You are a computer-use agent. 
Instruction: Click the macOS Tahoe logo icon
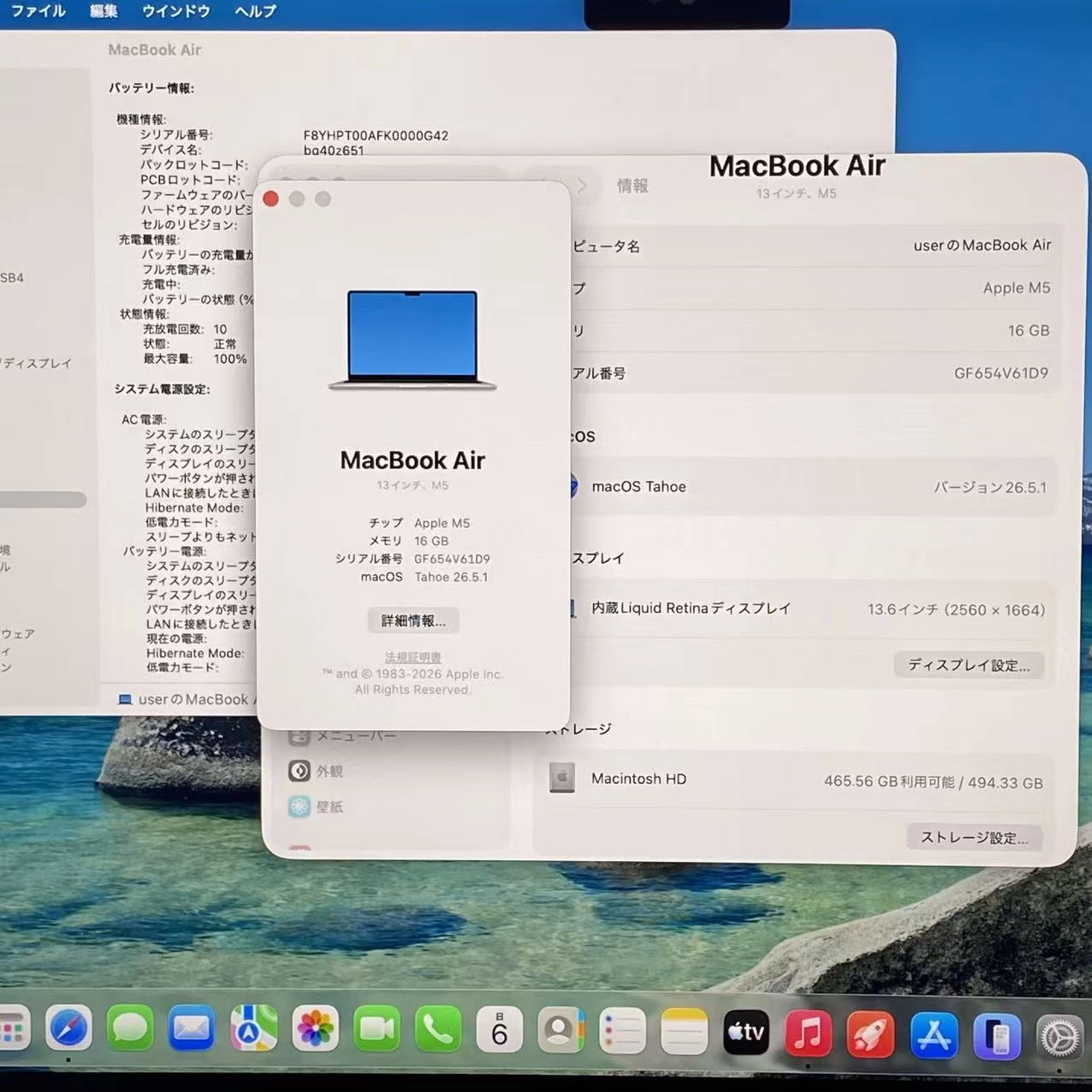point(573,486)
